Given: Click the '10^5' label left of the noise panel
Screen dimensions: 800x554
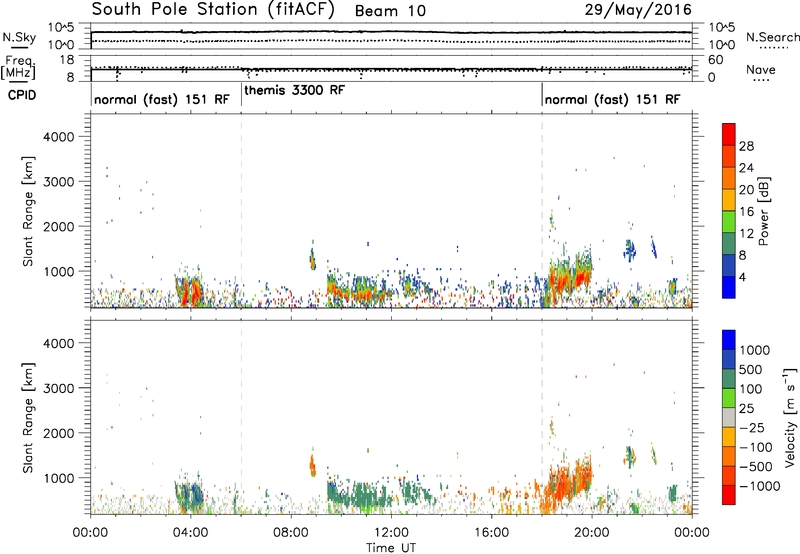Looking at the screenshot, I should coord(61,28).
